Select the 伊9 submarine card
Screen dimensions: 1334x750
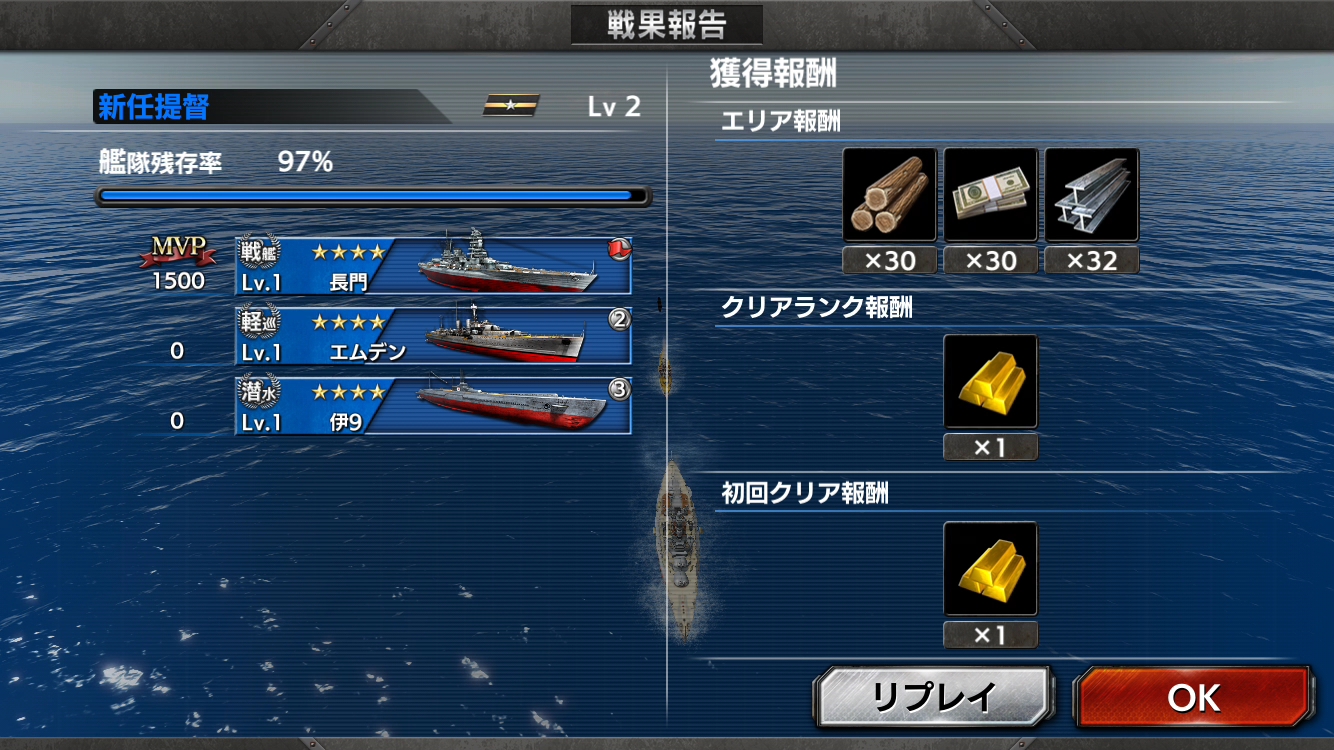(x=433, y=406)
